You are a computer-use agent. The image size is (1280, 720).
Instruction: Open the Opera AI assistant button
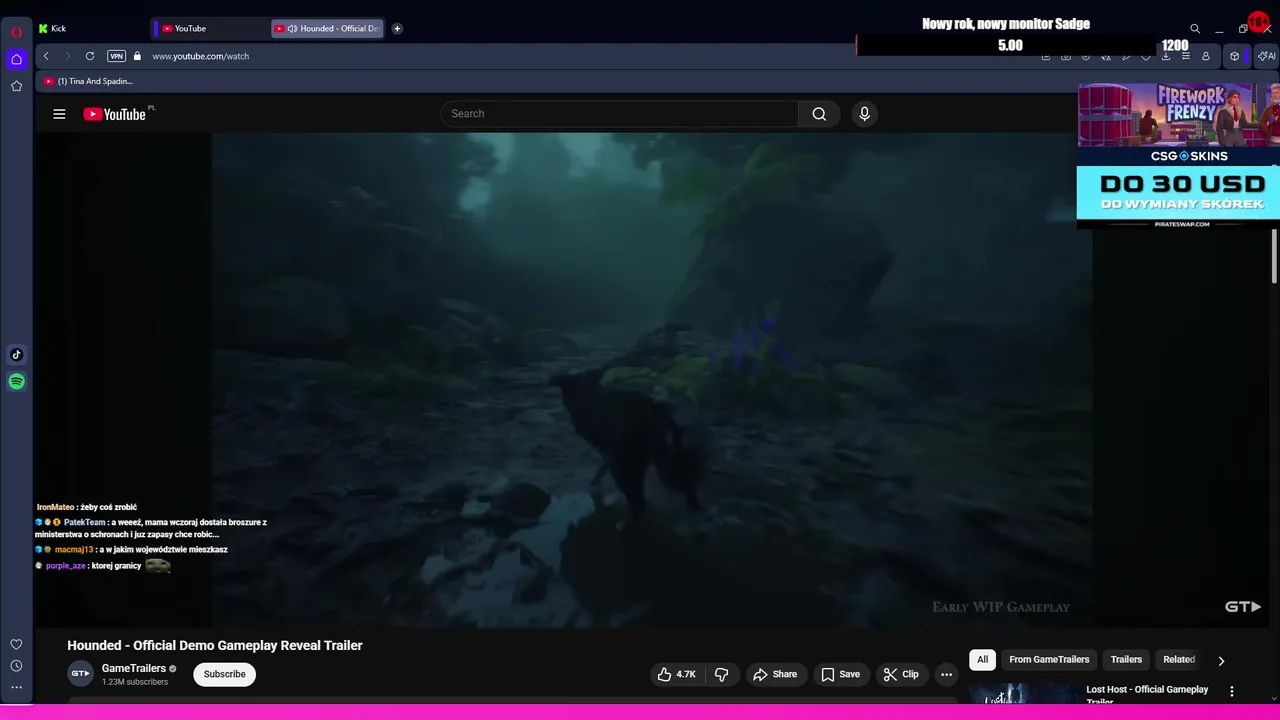point(1267,56)
